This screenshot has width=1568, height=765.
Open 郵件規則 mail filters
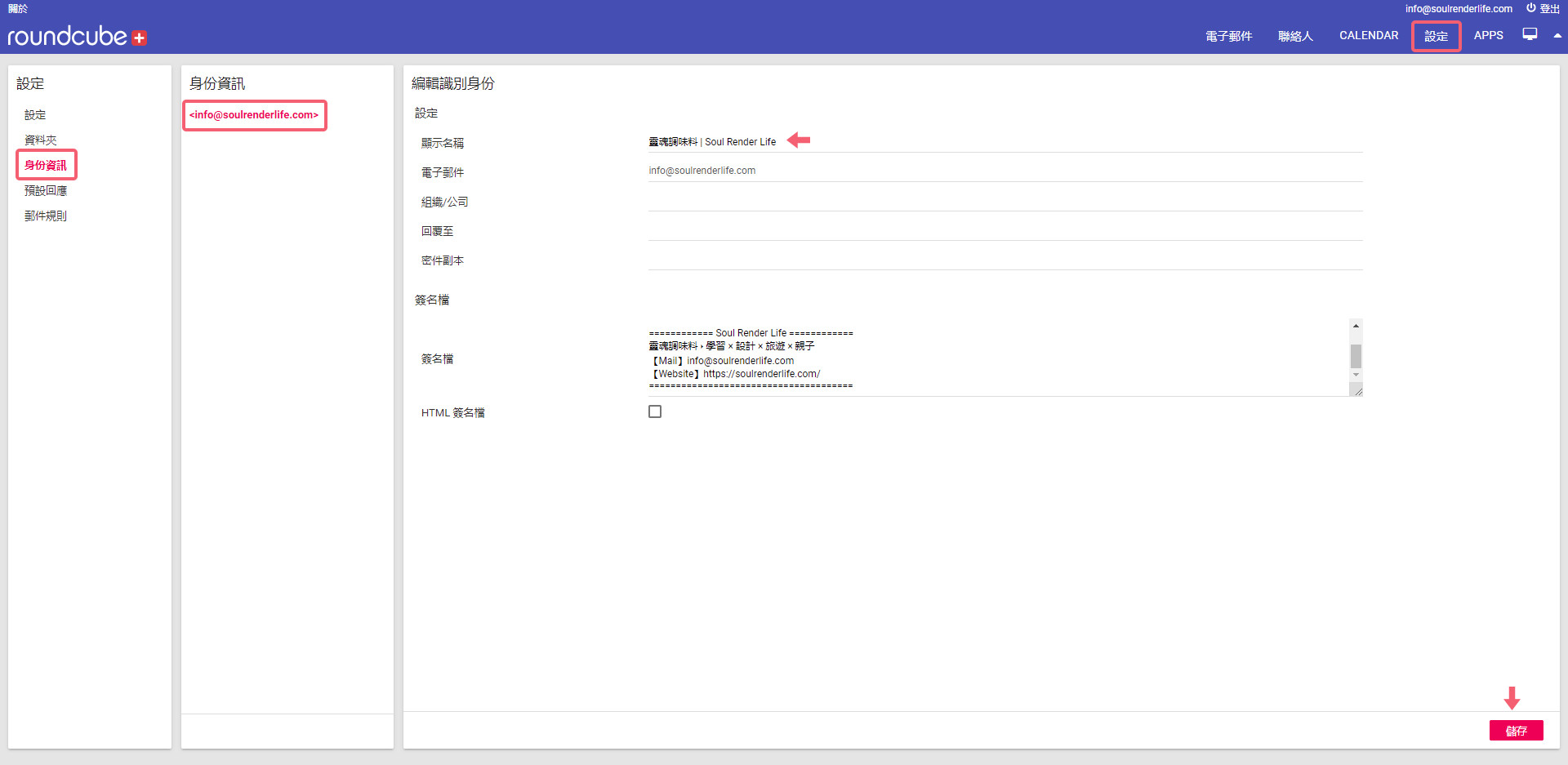tap(46, 216)
